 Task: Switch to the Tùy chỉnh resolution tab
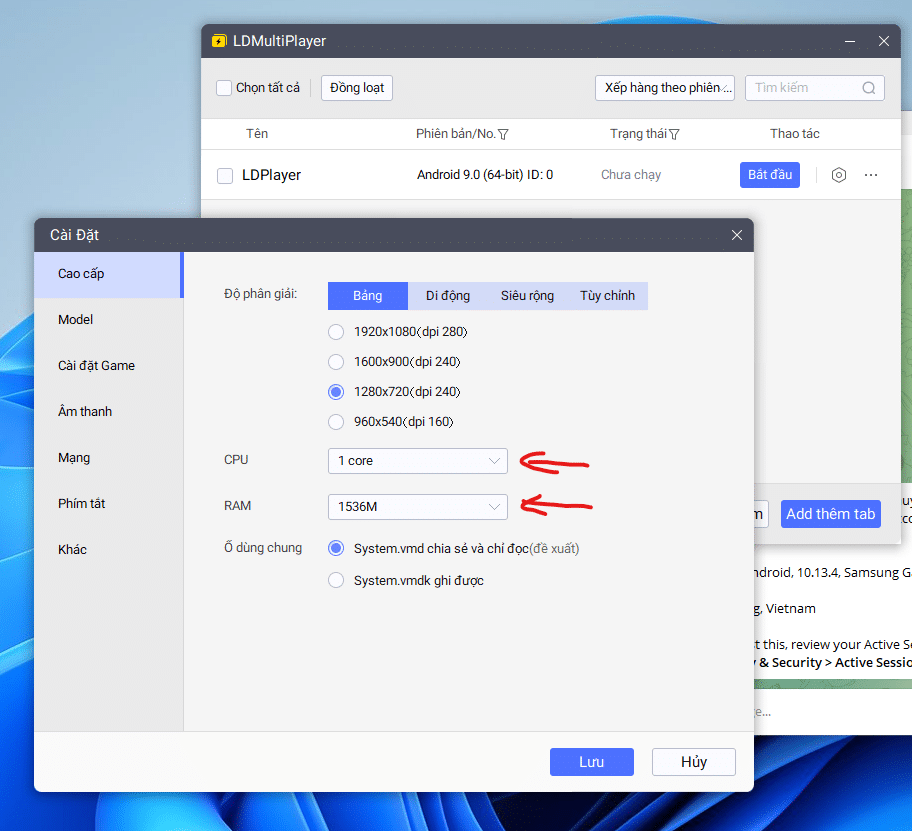[x=607, y=295]
